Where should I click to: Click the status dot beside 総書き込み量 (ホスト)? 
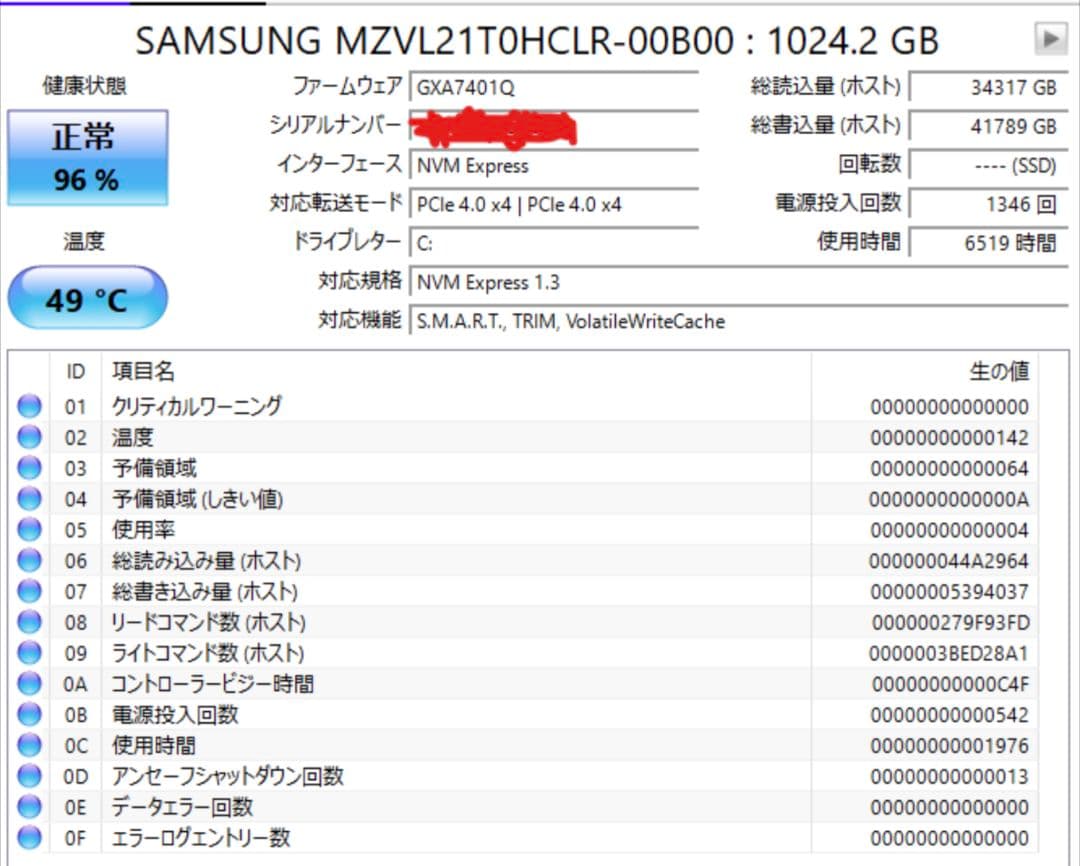[x=30, y=590]
